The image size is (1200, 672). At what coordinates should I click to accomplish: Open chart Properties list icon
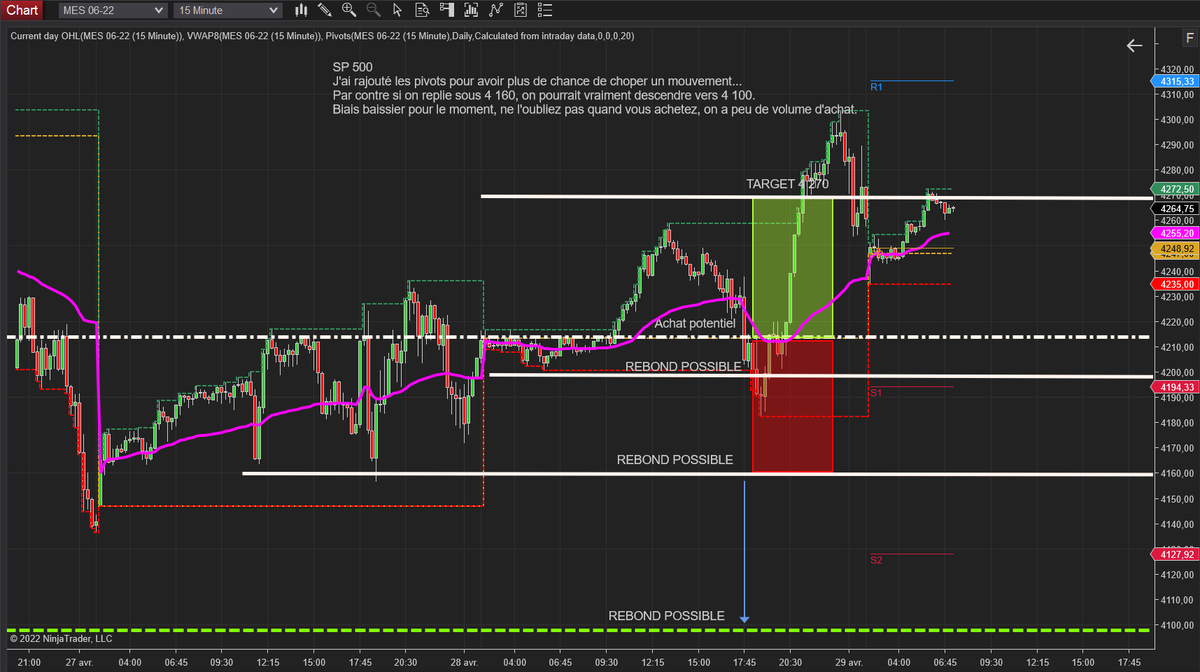coord(543,10)
